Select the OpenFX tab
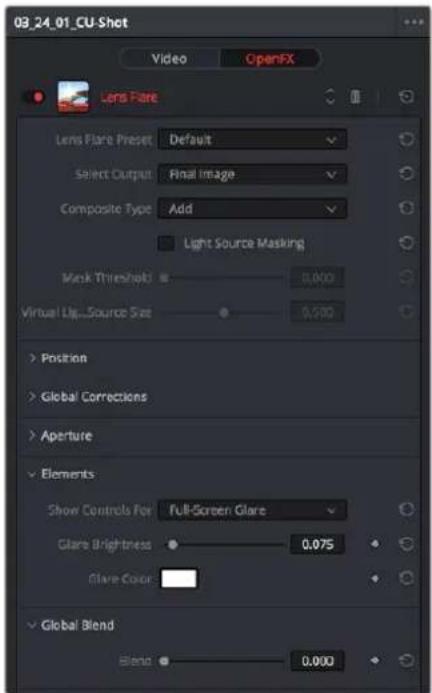Screen dimensions: 432x693 pyautogui.click(x=270, y=59)
